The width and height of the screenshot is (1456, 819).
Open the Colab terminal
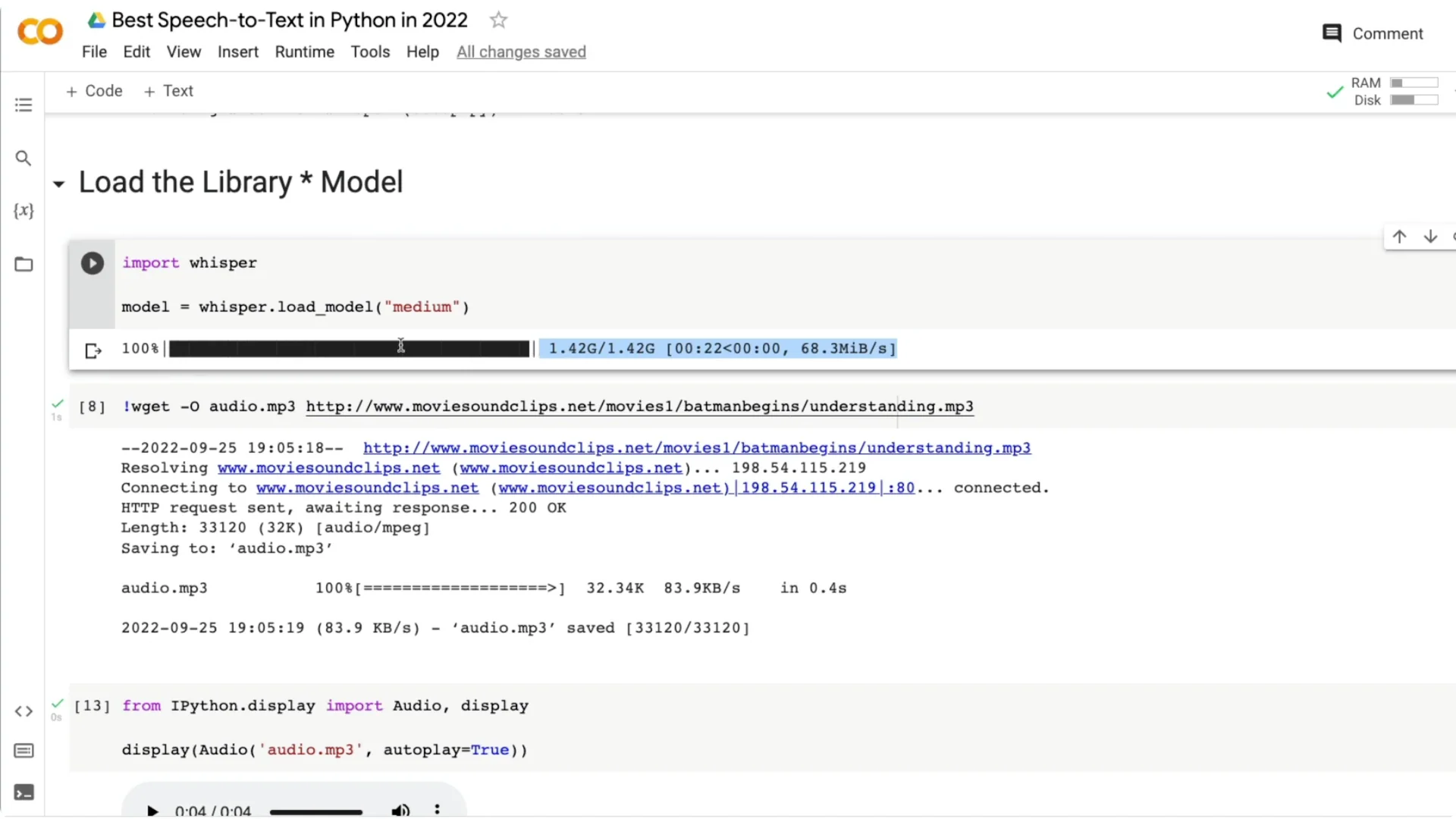tap(24, 792)
